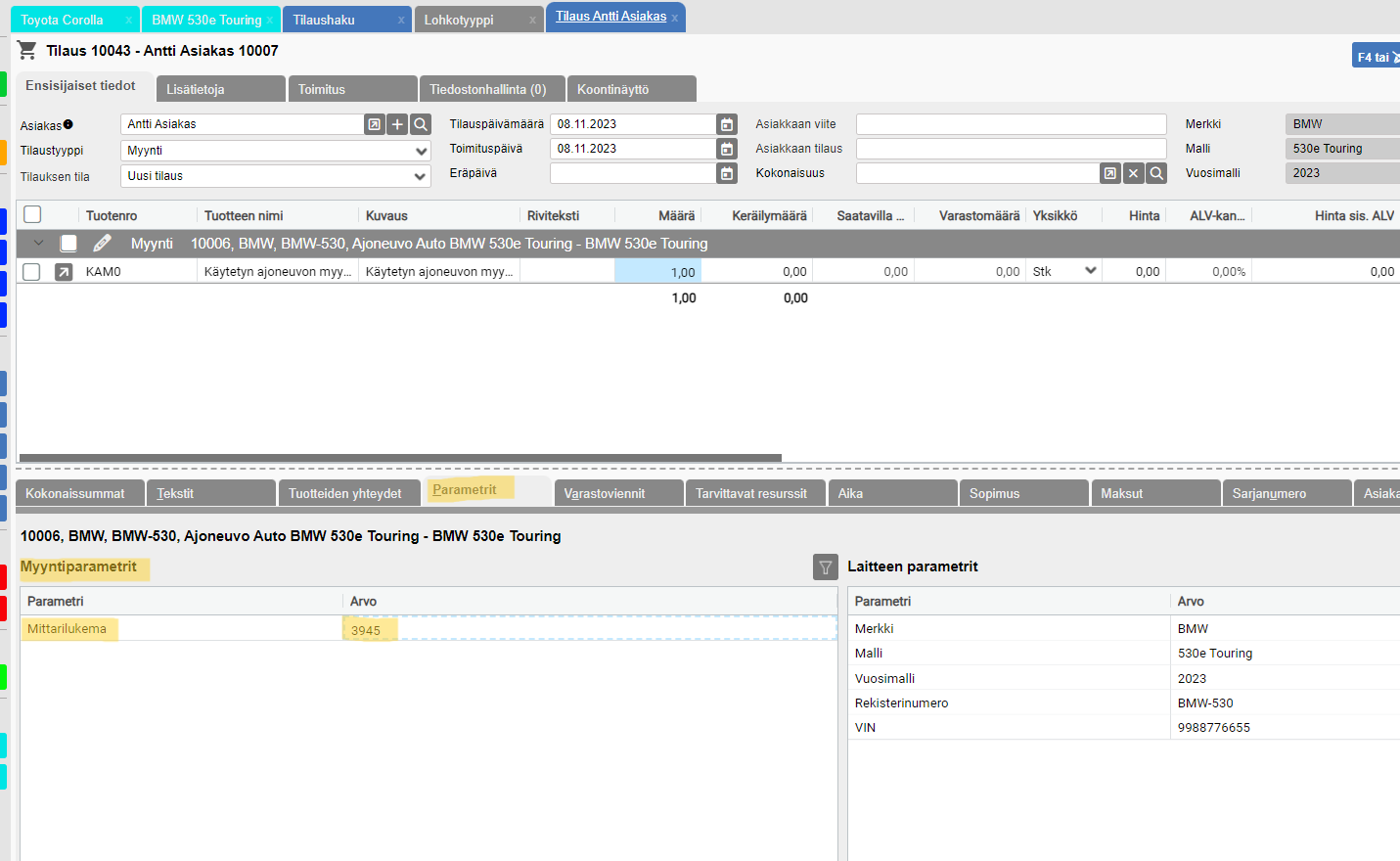The width and height of the screenshot is (1400, 861).
Task: Open Toimitus tab
Action: tap(352, 89)
